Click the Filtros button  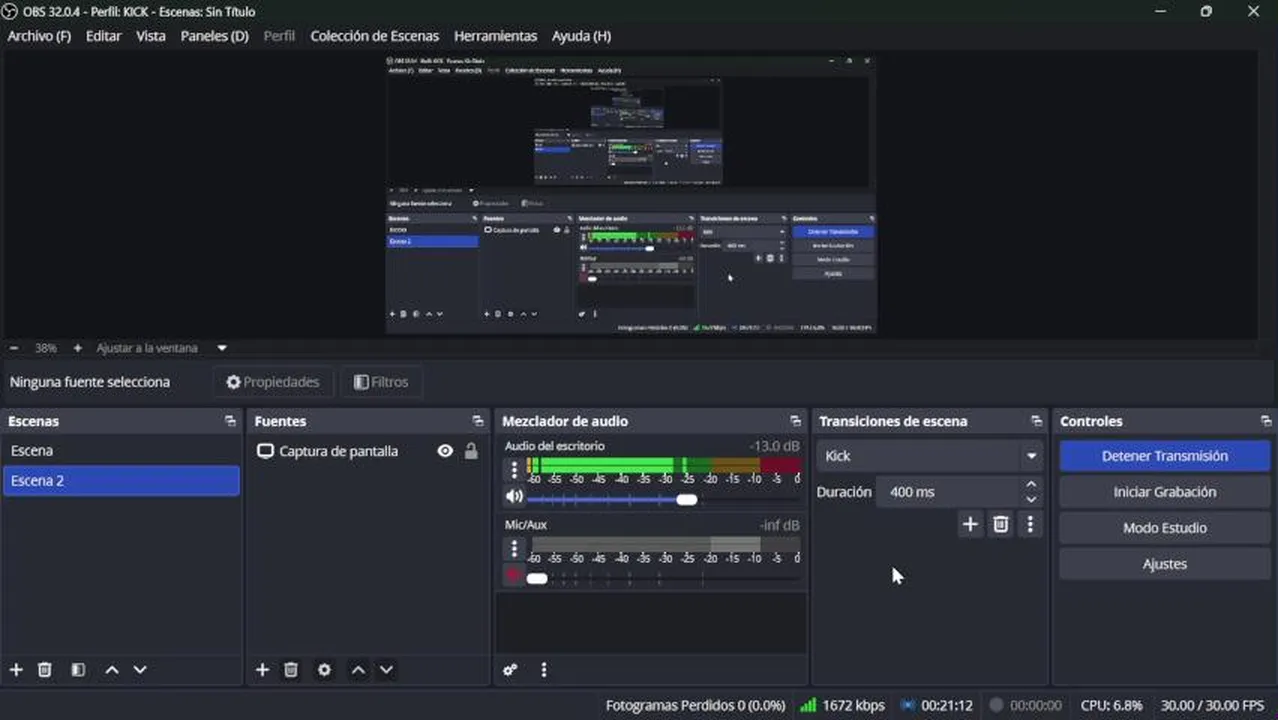click(x=381, y=382)
